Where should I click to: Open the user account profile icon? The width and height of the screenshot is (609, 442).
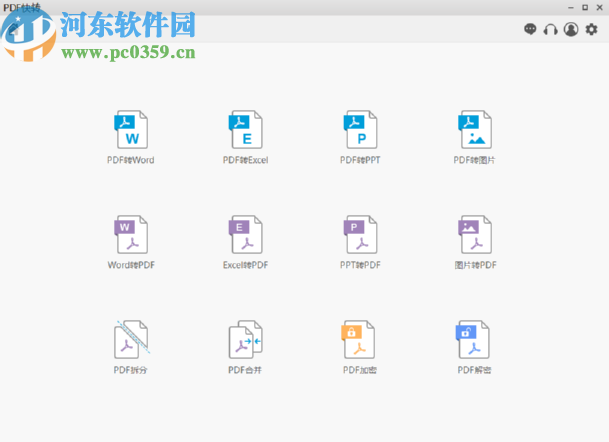[571, 29]
